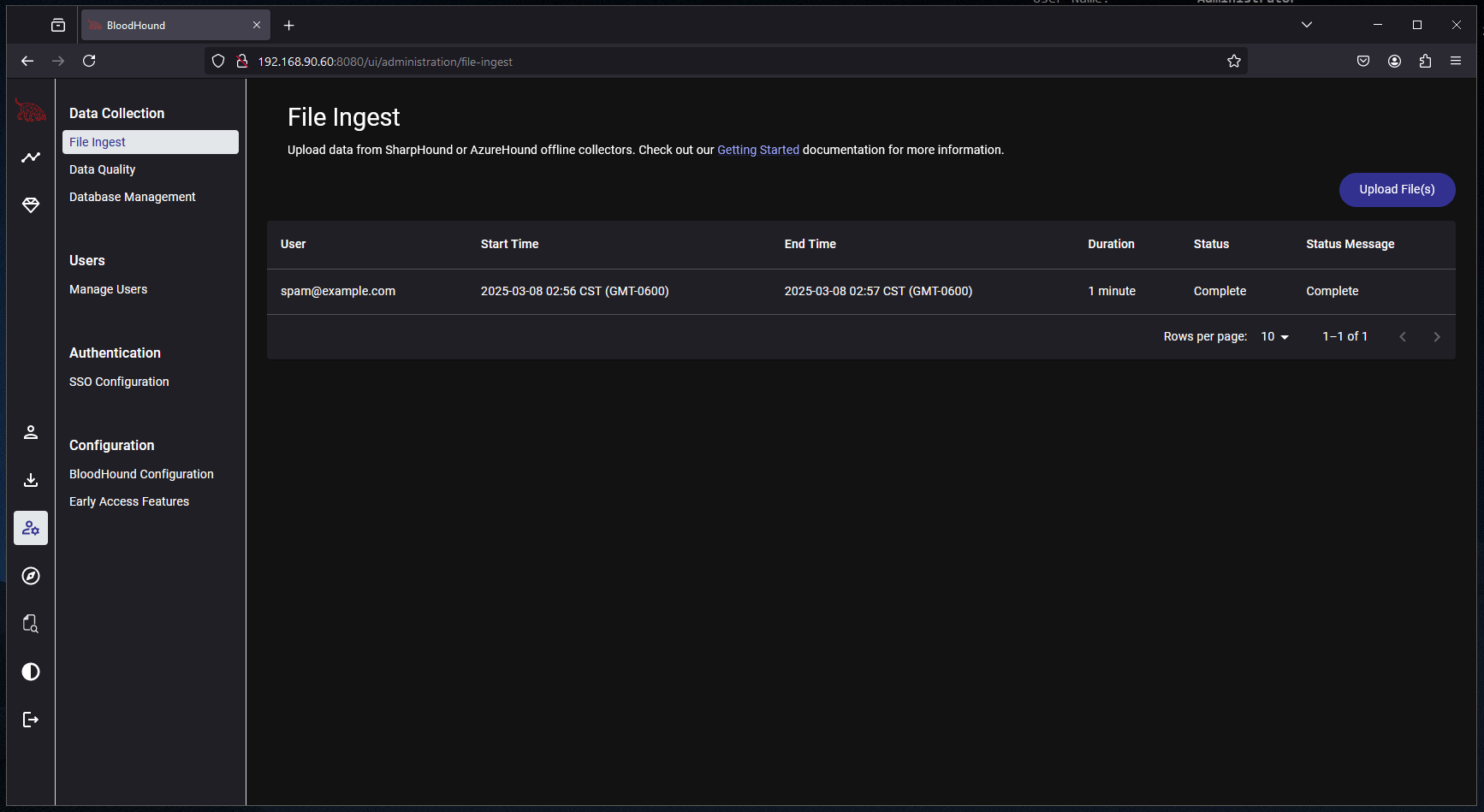Click the Upload File(s) button

click(1397, 189)
